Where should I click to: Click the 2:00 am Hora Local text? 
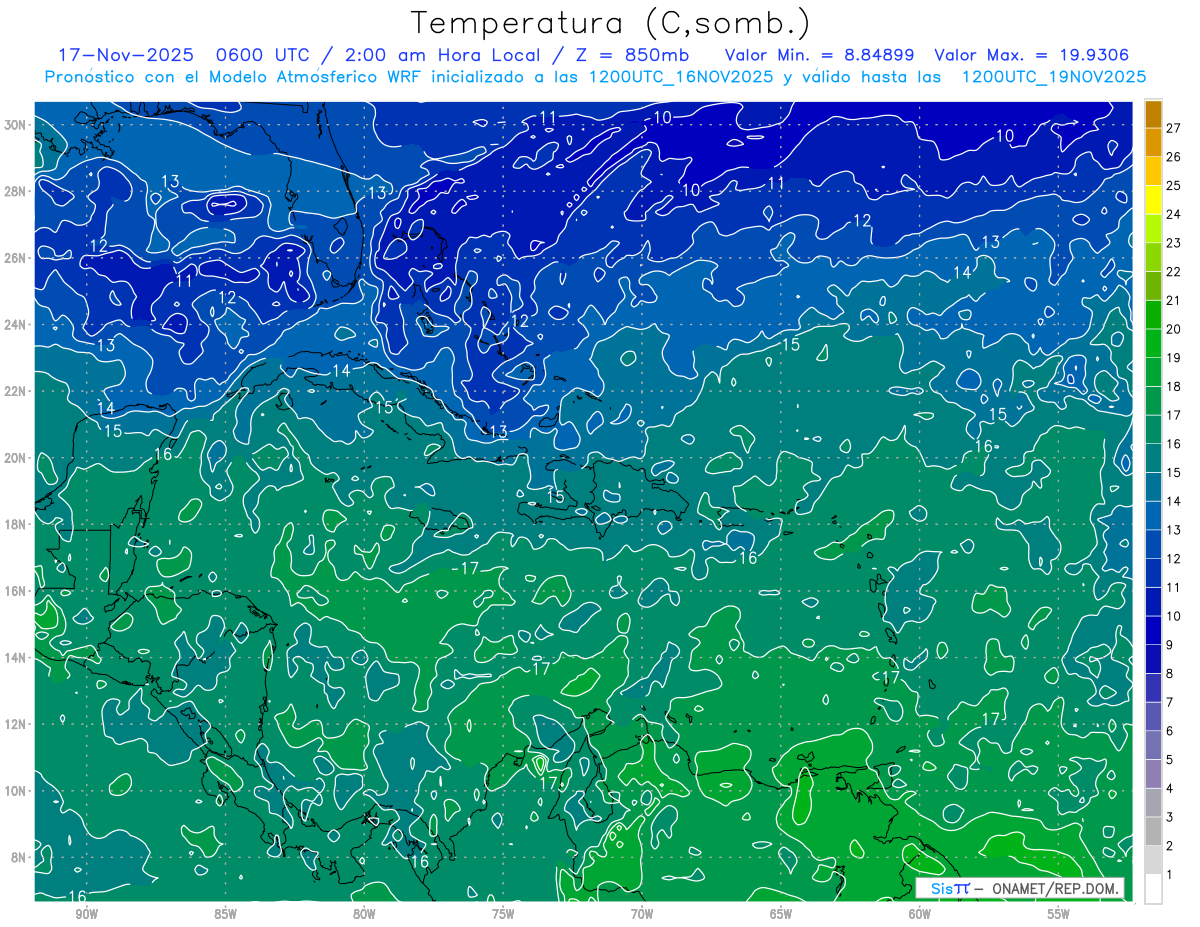pyautogui.click(x=444, y=55)
